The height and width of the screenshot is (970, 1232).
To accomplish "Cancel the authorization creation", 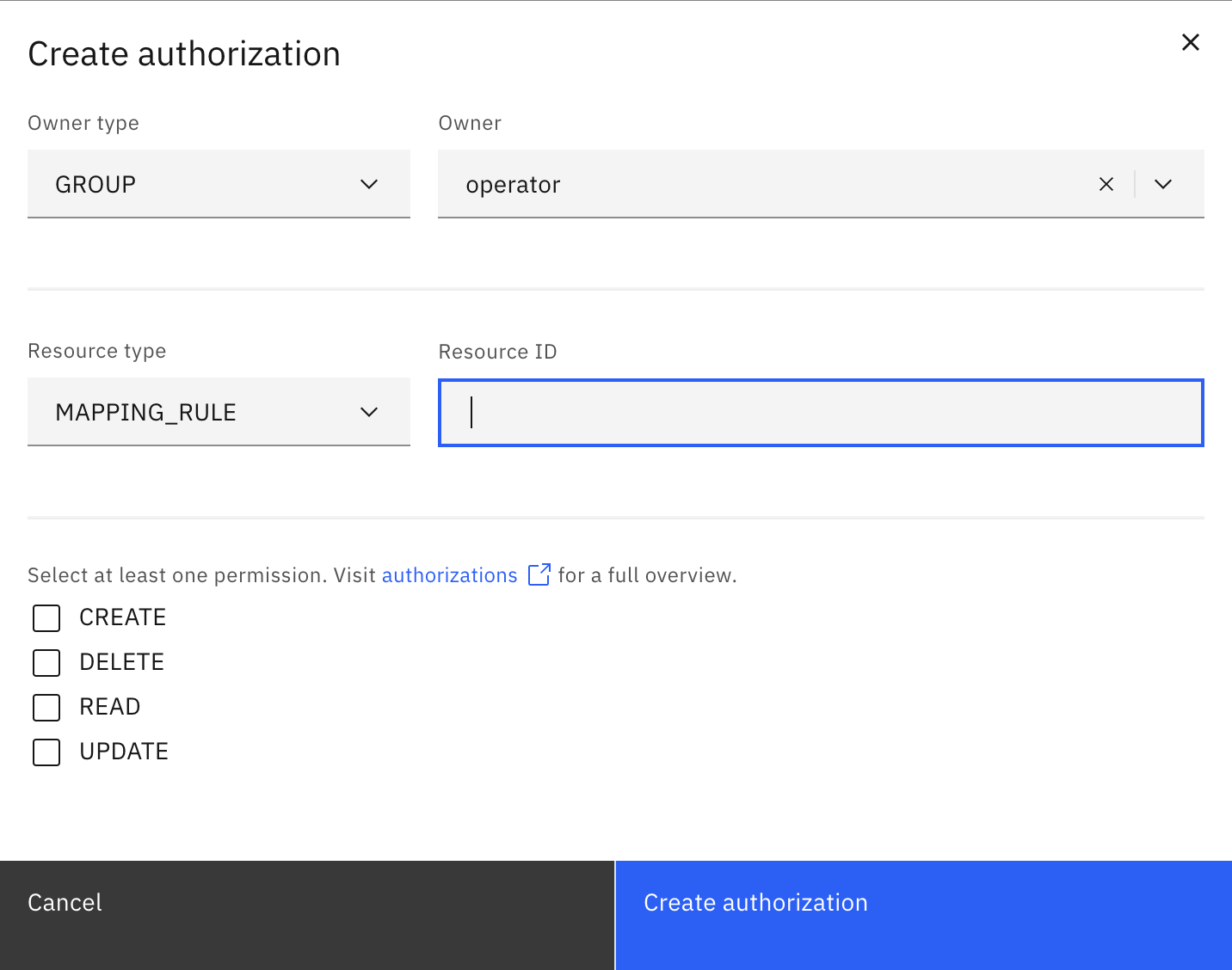I will point(307,915).
